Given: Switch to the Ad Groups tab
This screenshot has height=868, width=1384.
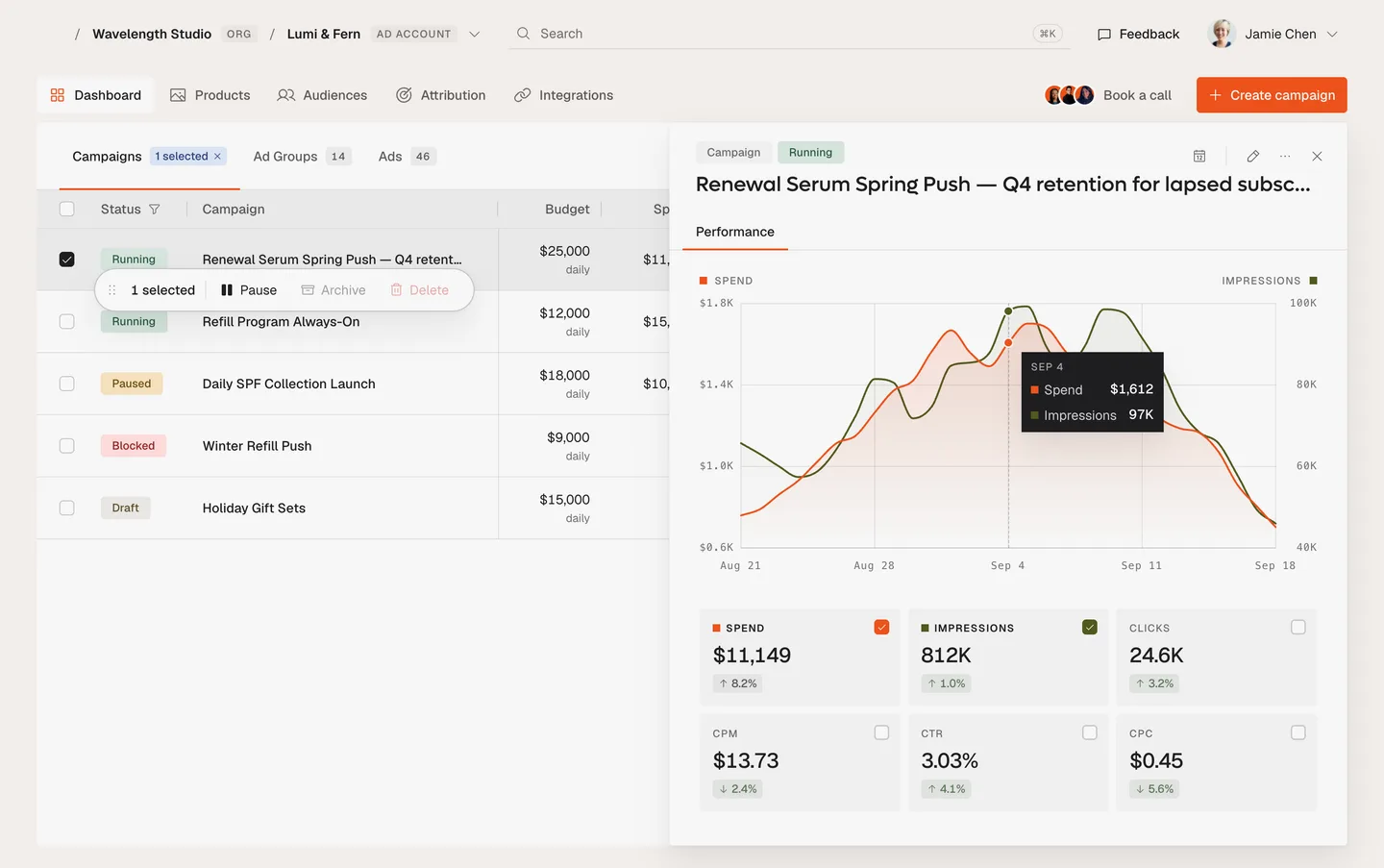Looking at the screenshot, I should [x=303, y=157].
